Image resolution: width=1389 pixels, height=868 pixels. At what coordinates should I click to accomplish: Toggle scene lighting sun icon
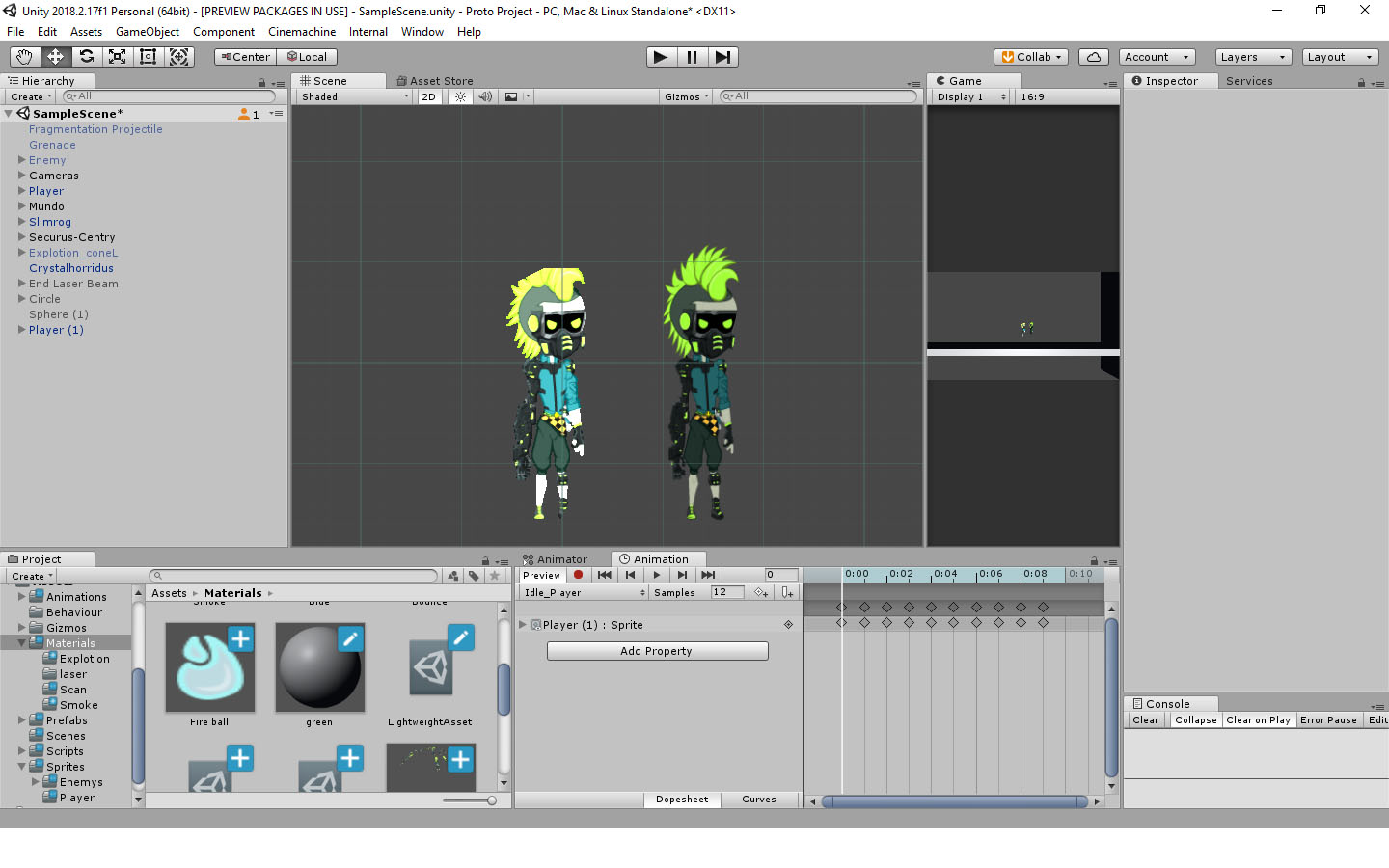(460, 96)
